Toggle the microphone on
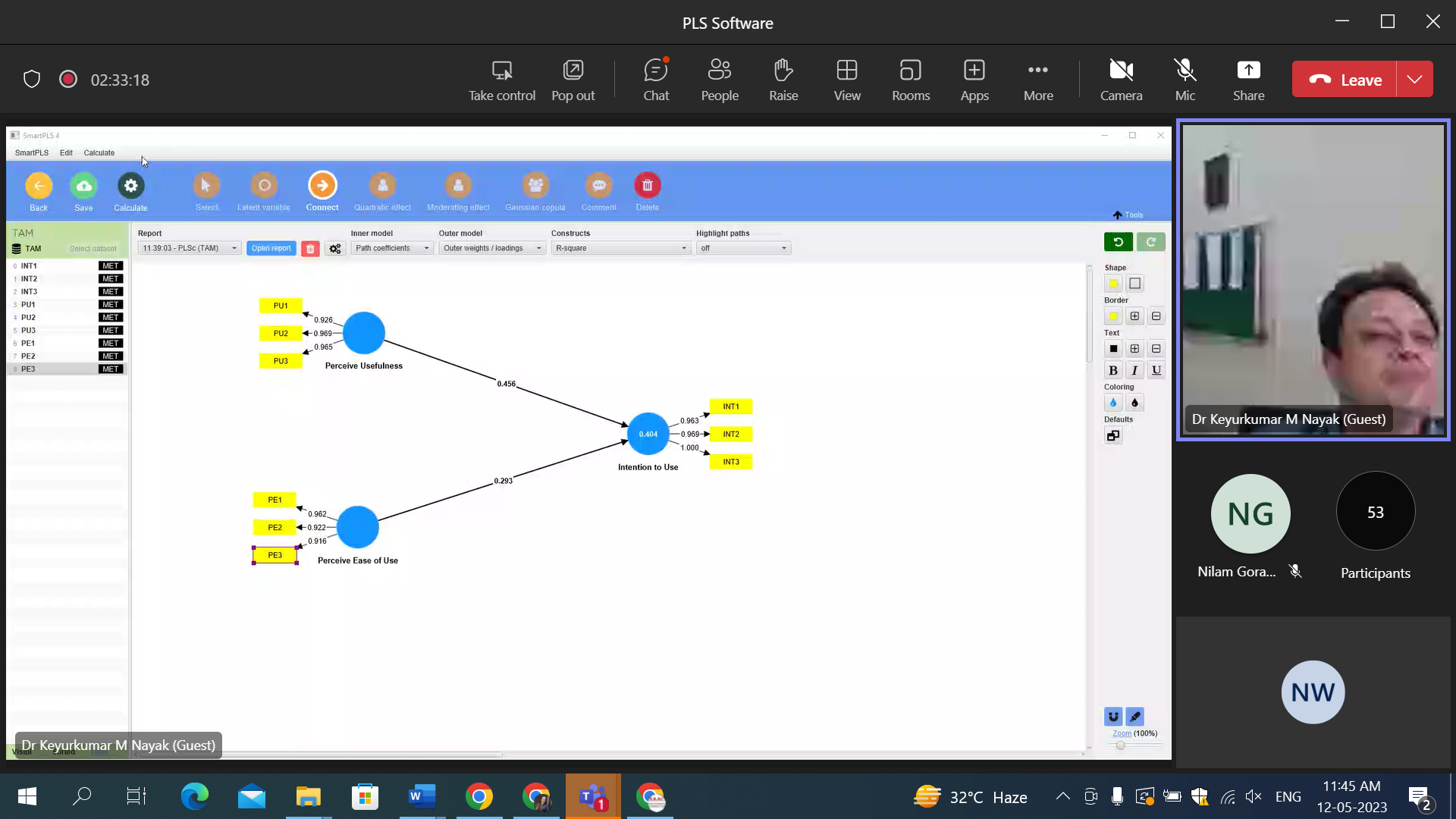Viewport: 1456px width, 819px height. coord(1185,80)
